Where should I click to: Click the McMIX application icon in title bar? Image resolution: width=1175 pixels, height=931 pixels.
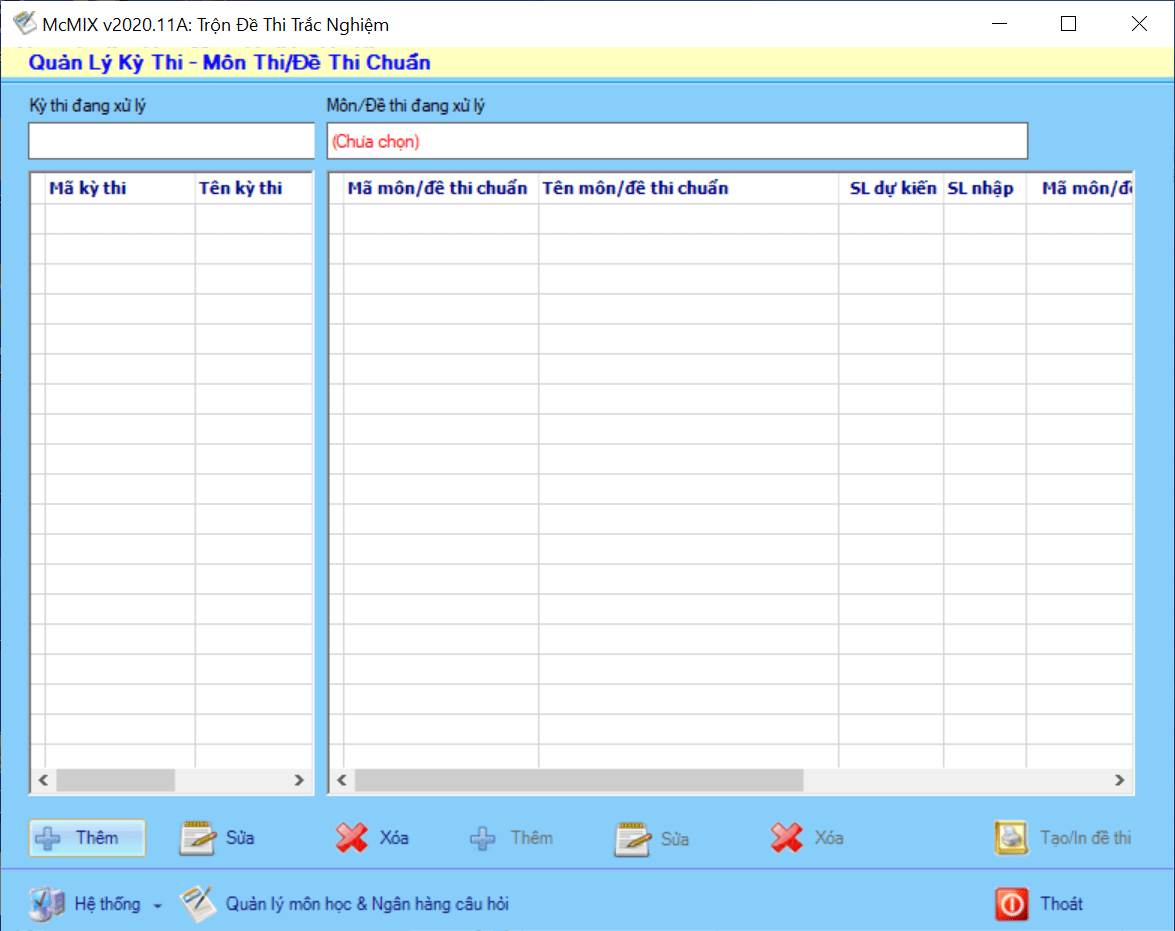[24, 23]
